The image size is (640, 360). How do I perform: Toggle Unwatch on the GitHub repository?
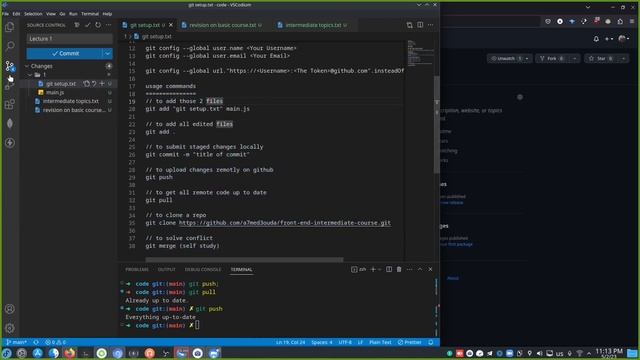505,59
